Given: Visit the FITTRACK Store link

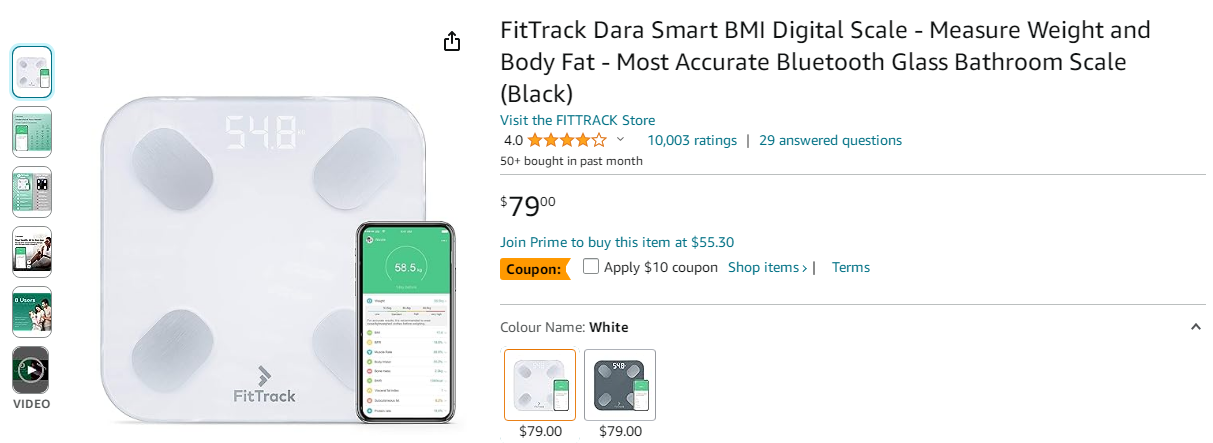Looking at the screenshot, I should (577, 120).
